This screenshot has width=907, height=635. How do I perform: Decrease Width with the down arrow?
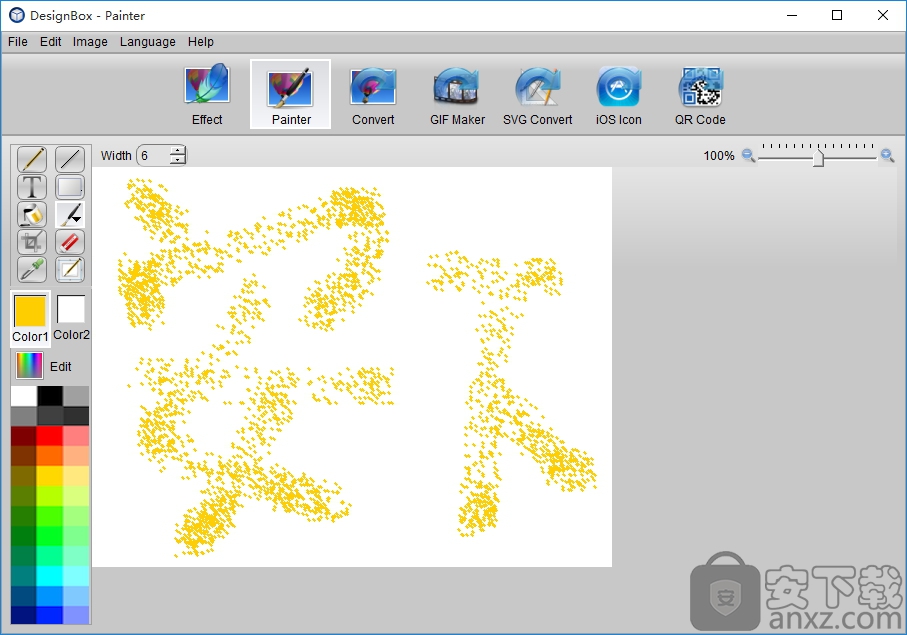coord(178,160)
